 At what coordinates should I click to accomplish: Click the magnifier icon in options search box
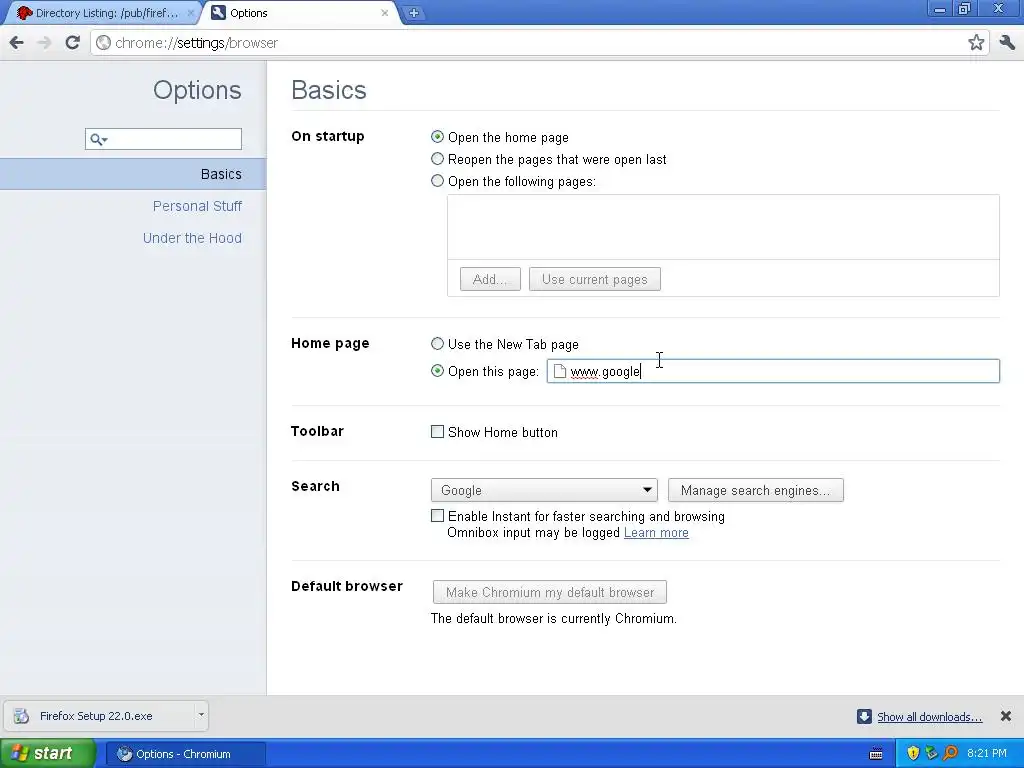pyautogui.click(x=98, y=139)
